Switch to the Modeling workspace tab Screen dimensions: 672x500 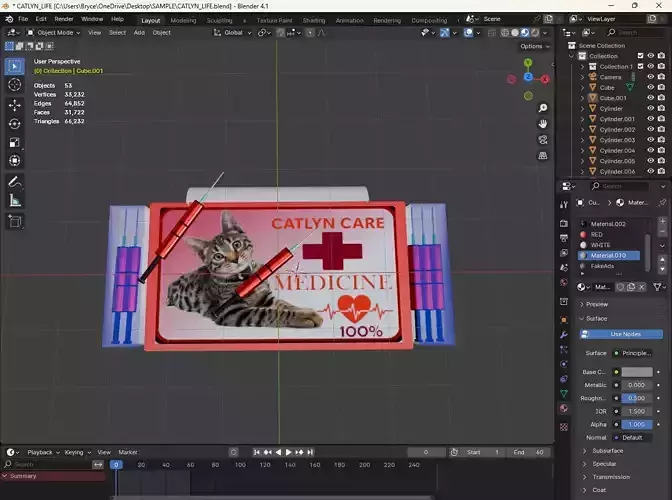[183, 20]
